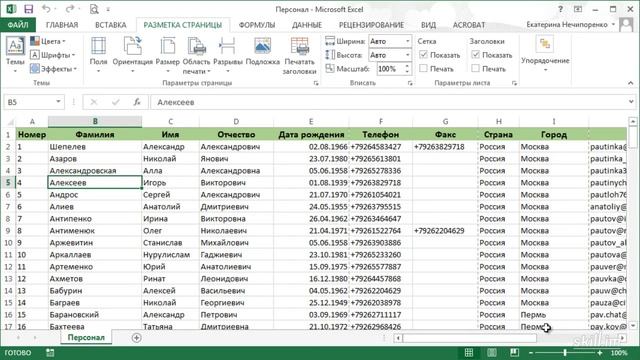Open Print Preview from quick access toolbar

94,9
